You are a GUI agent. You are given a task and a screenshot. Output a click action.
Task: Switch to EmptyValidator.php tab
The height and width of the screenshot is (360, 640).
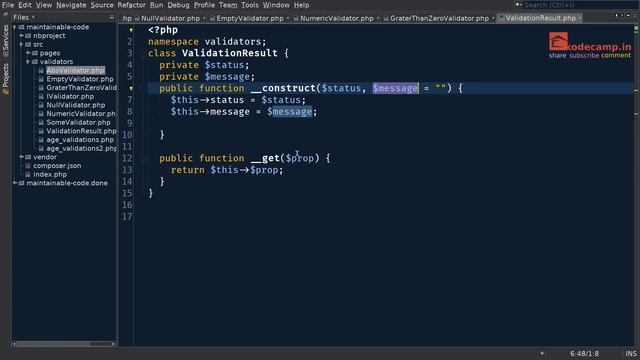pyautogui.click(x=249, y=18)
